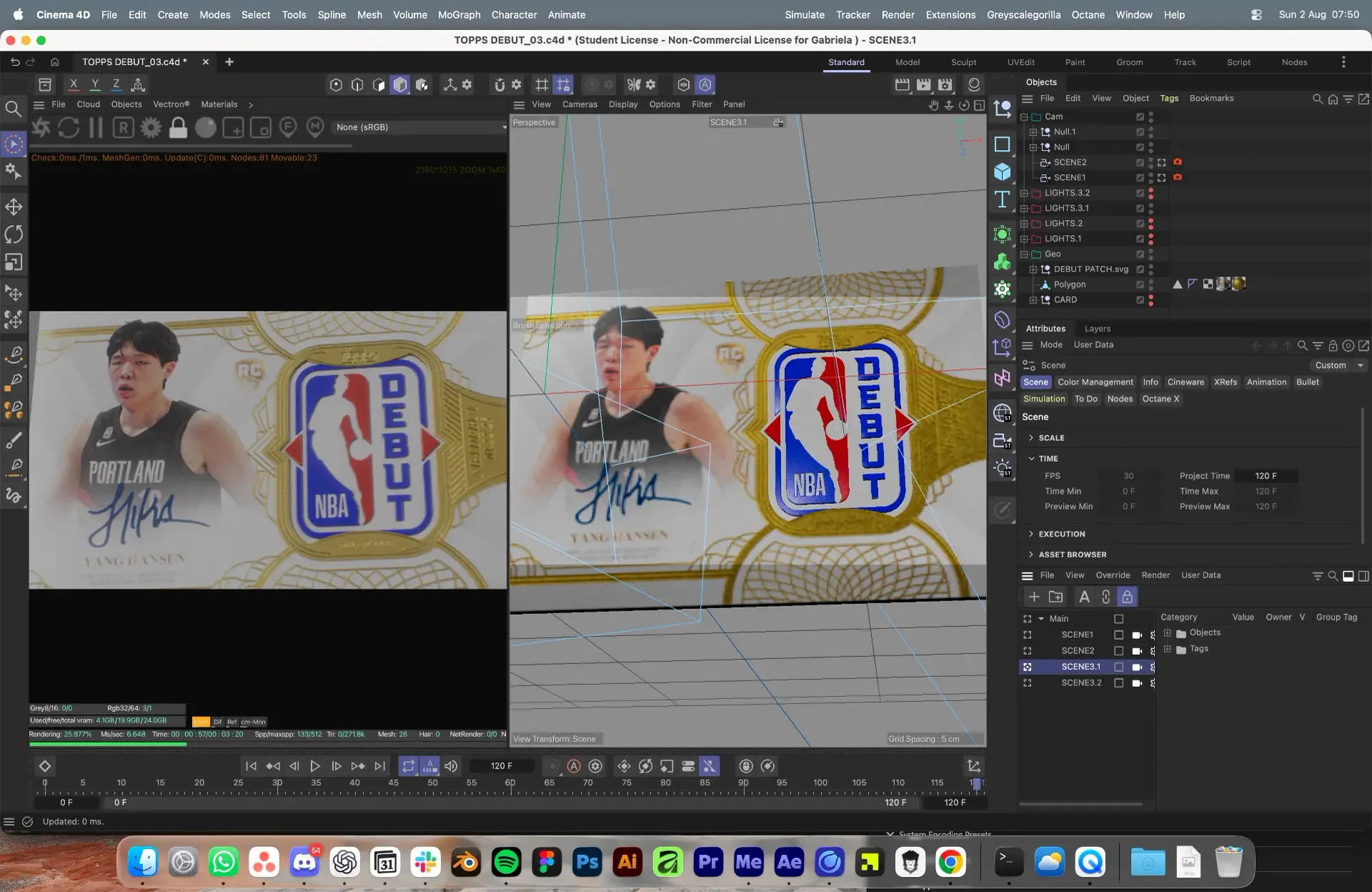Toggle the Y axis lock
This screenshot has height=892, width=1372.
pos(94,84)
